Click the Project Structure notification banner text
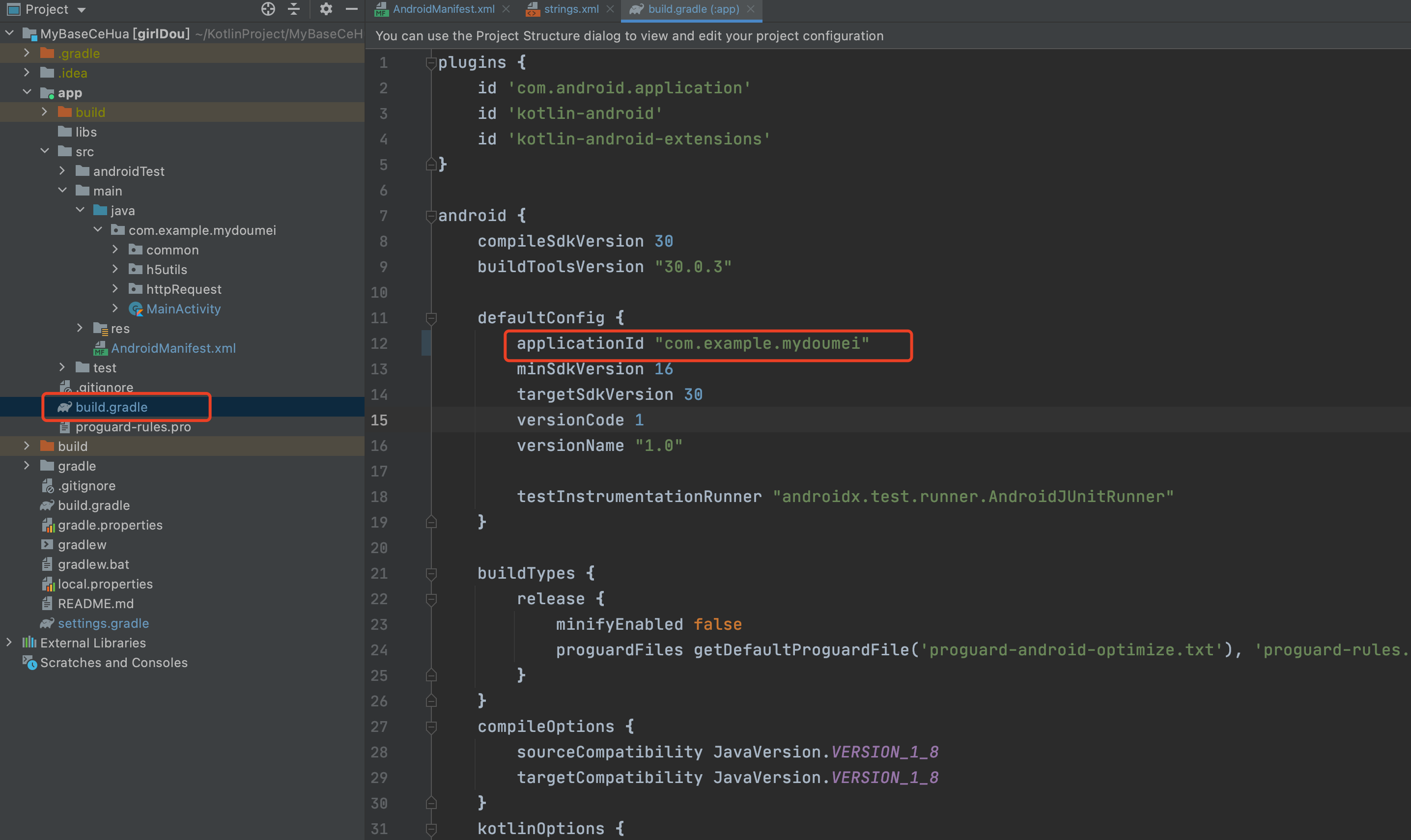Viewport: 1411px width, 840px height. click(629, 36)
